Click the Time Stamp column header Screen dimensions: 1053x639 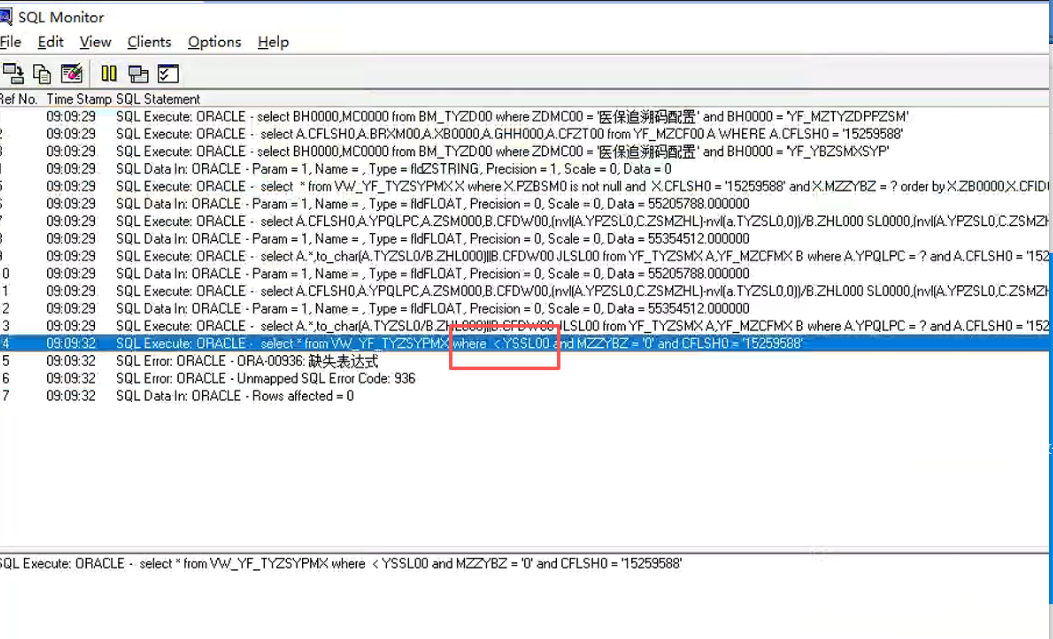tap(79, 99)
